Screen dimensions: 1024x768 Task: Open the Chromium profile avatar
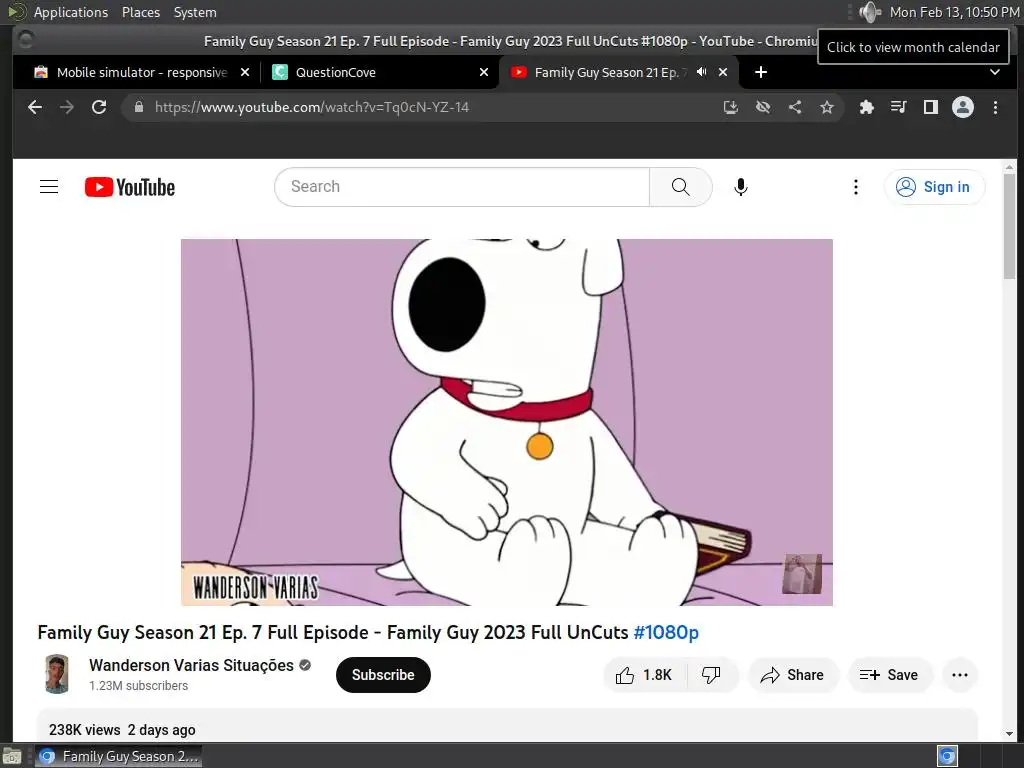pyautogui.click(x=963, y=107)
